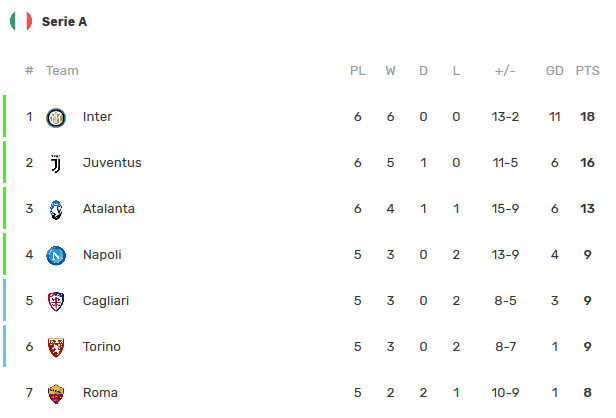Click the Atalanta club crest
Screen dimensions: 616x418
(56, 209)
